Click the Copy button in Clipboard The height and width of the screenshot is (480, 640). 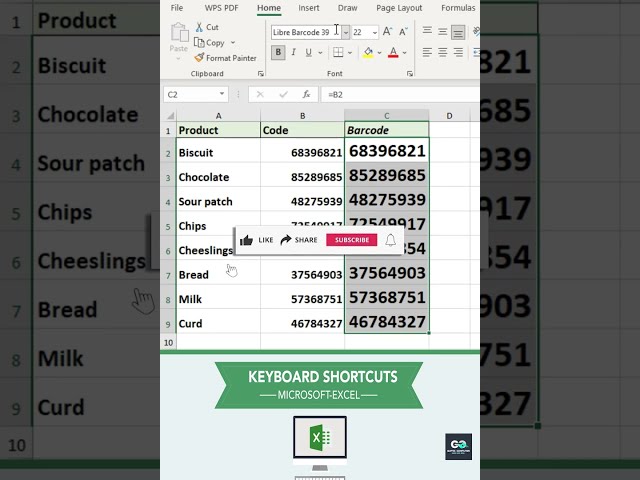[x=209, y=42]
